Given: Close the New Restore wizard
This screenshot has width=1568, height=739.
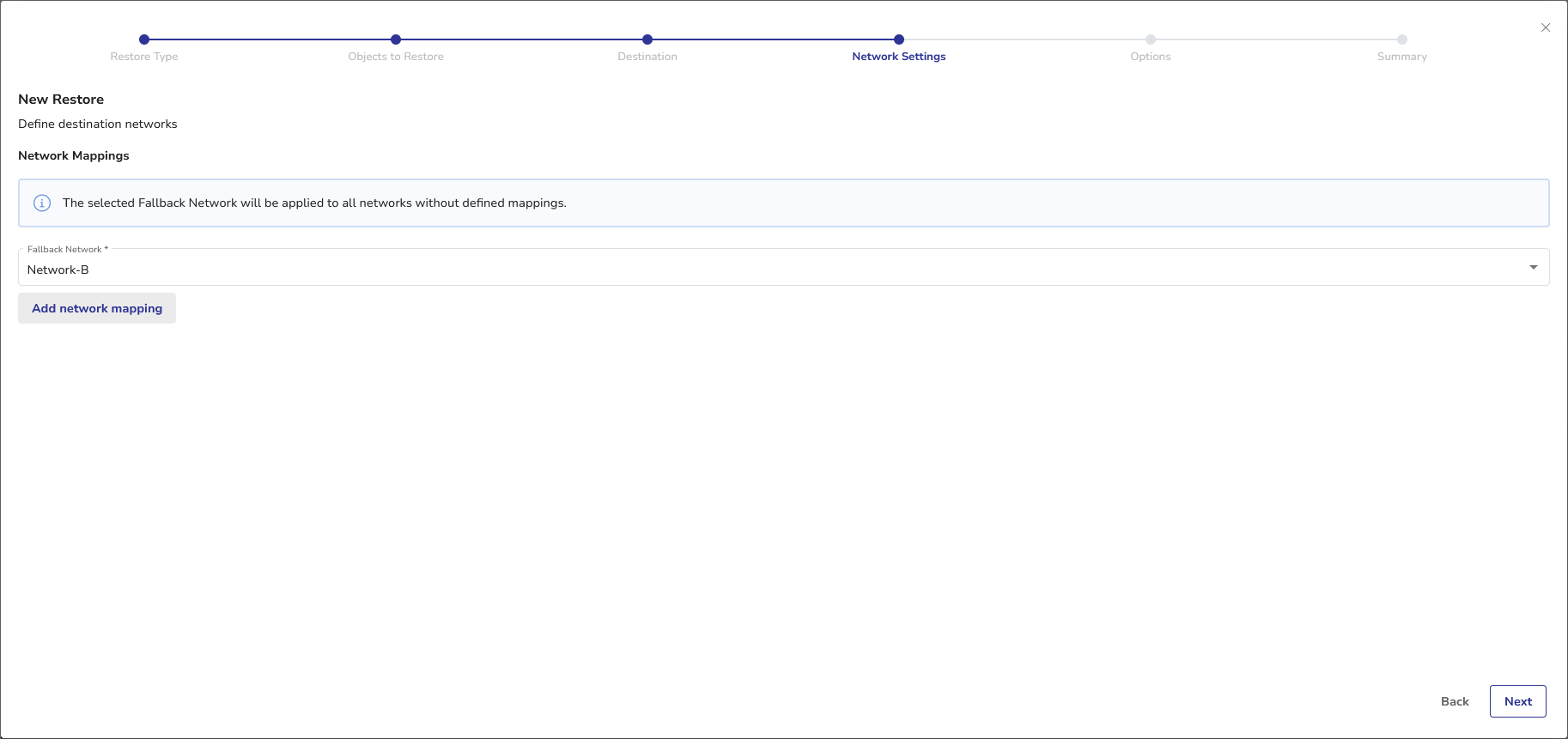Looking at the screenshot, I should [1546, 27].
